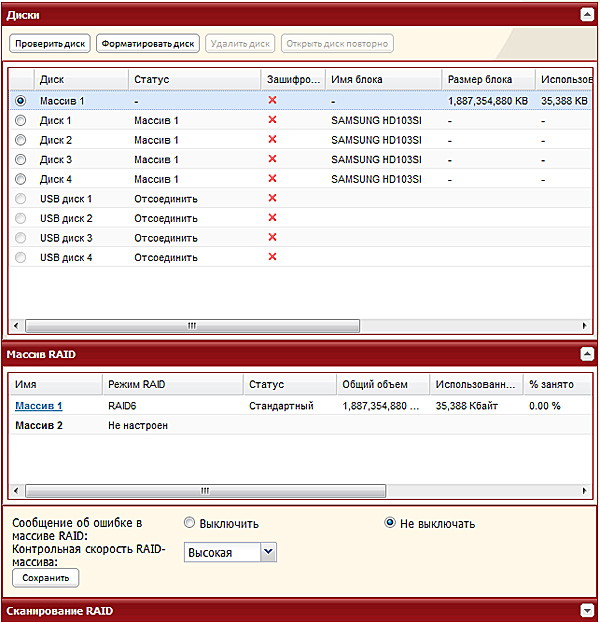
Task: Select the Не выключать radio option
Action: tap(390, 523)
